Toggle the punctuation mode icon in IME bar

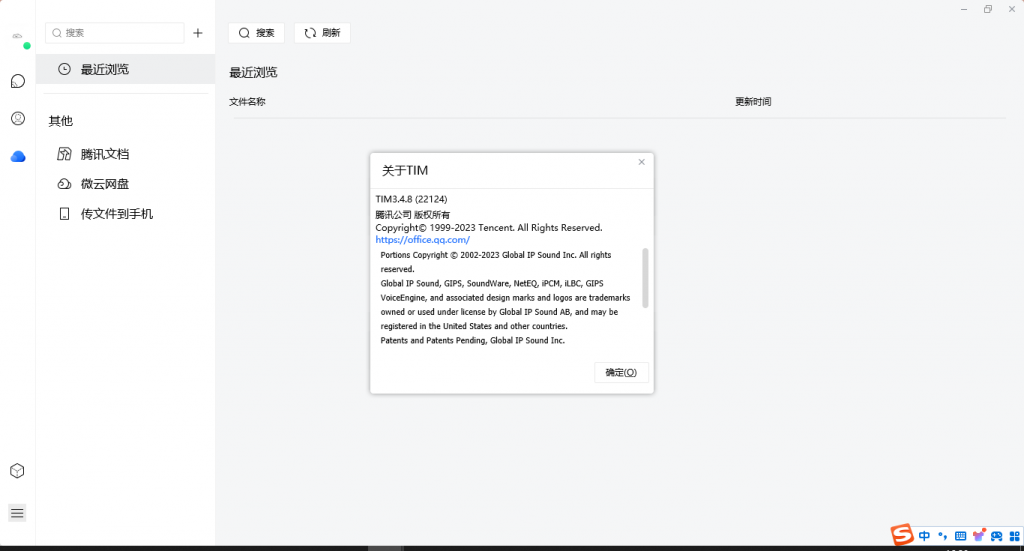click(x=942, y=536)
